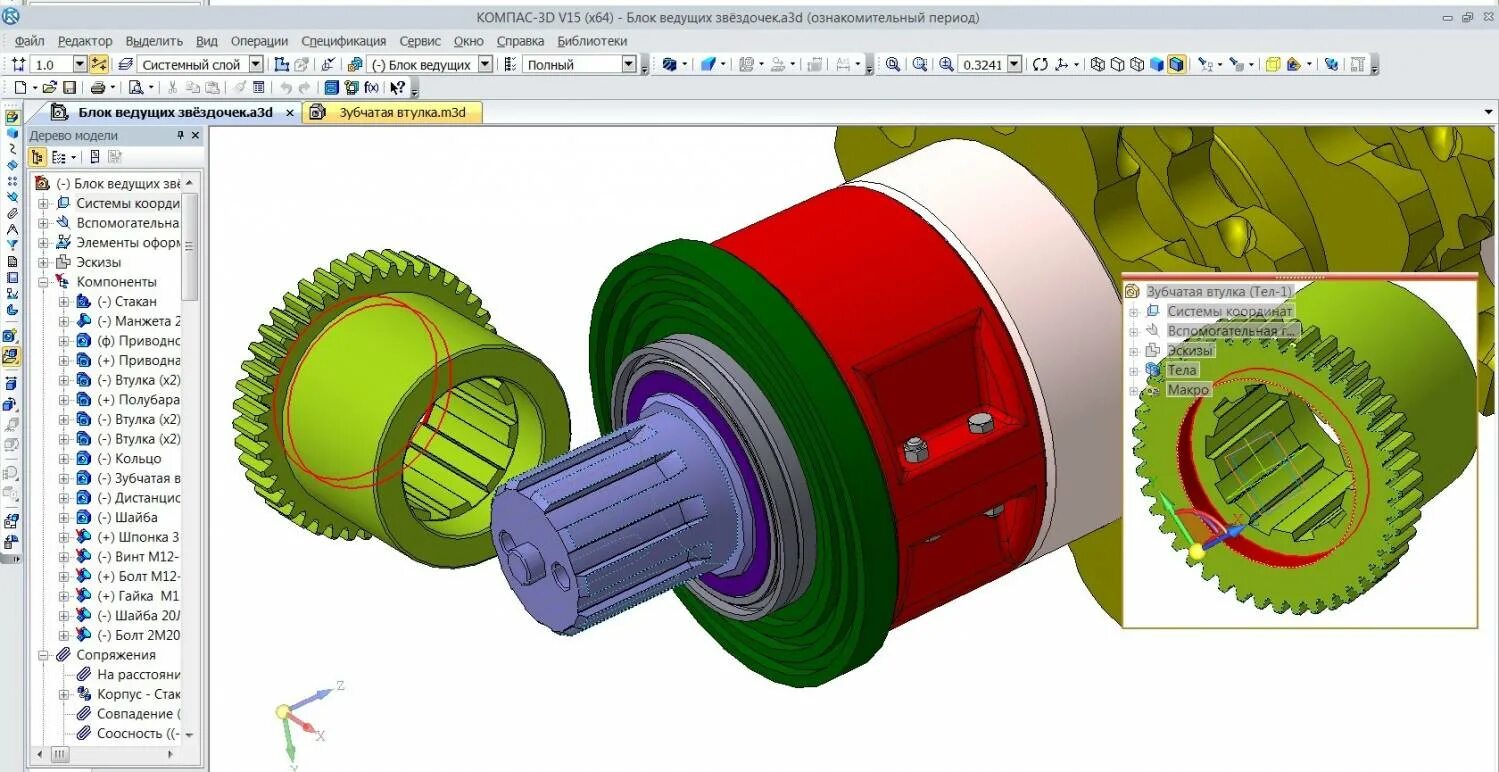Close the Дерево модели panel
1499x772 pixels.
point(196,135)
